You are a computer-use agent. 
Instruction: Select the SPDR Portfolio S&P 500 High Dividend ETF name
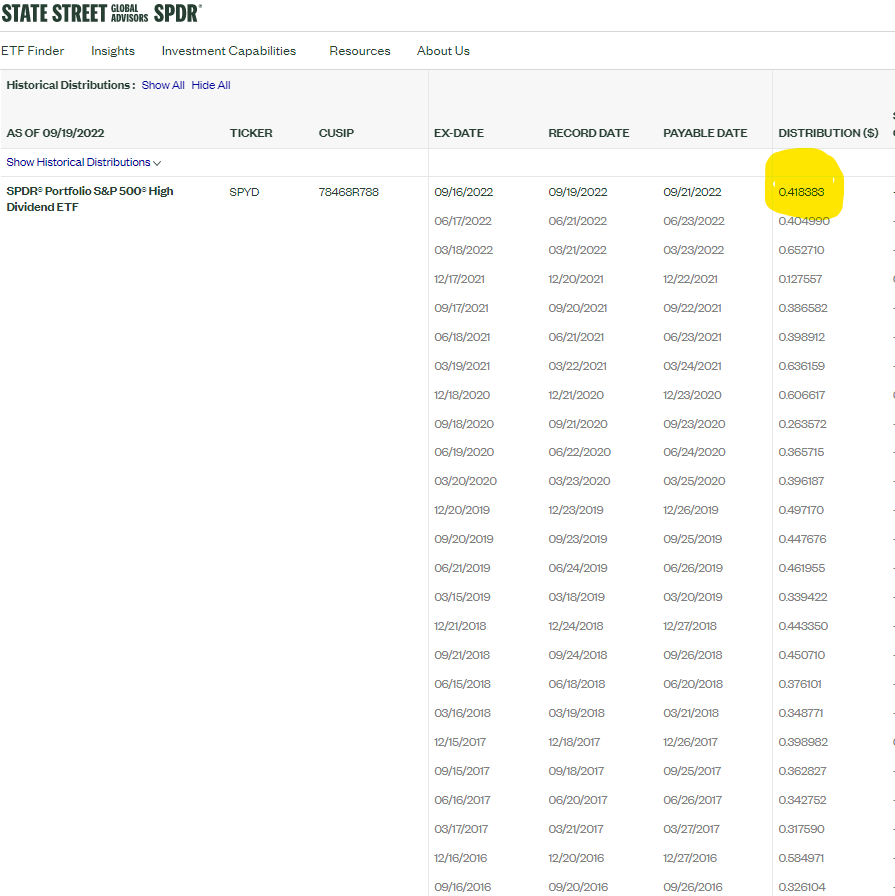90,199
